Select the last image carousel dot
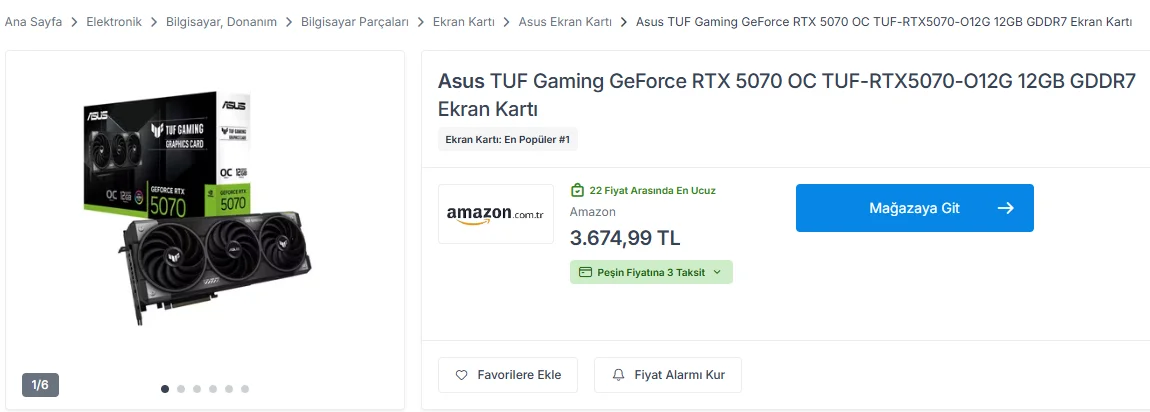Image resolution: width=1150 pixels, height=412 pixels. 245,389
